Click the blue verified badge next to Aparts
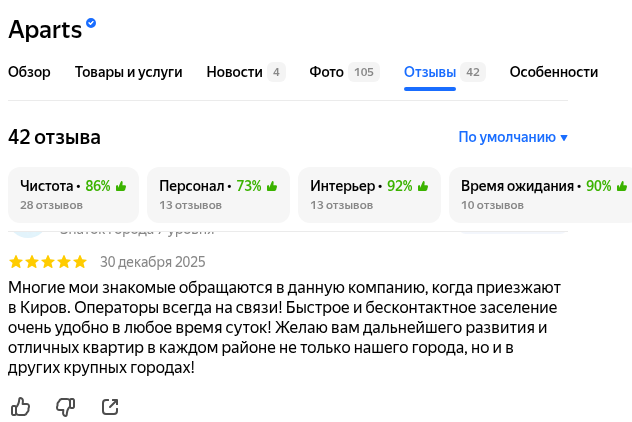632x422 pixels. coord(92,23)
